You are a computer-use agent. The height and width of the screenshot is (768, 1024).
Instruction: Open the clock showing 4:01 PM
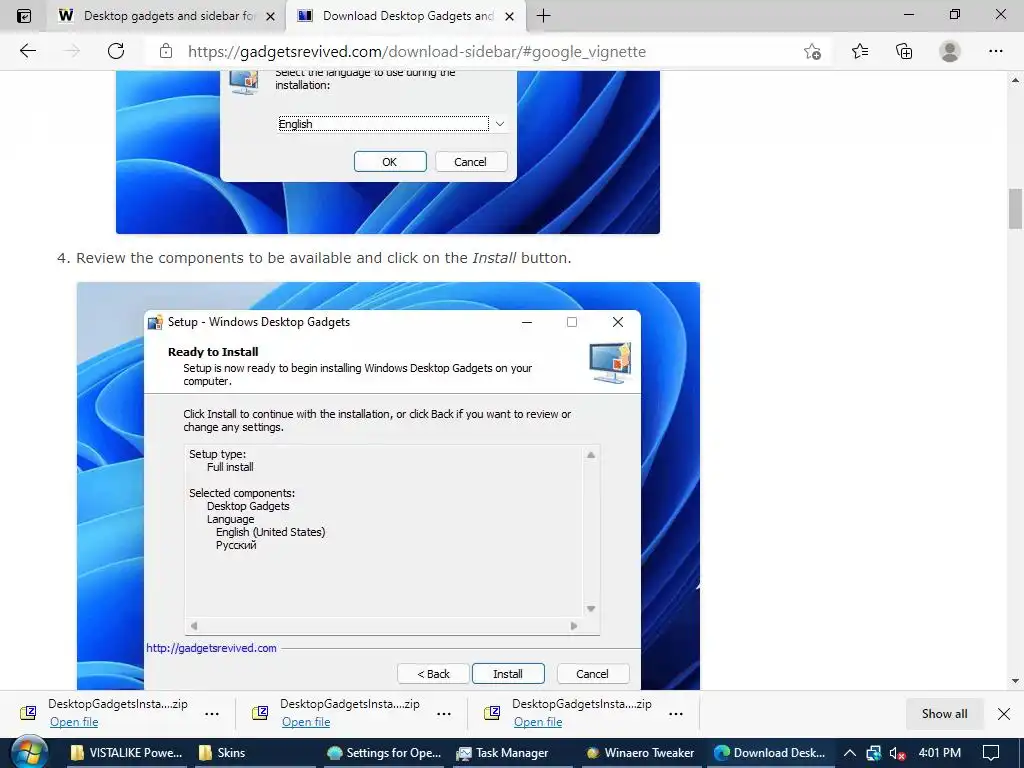[x=940, y=753]
